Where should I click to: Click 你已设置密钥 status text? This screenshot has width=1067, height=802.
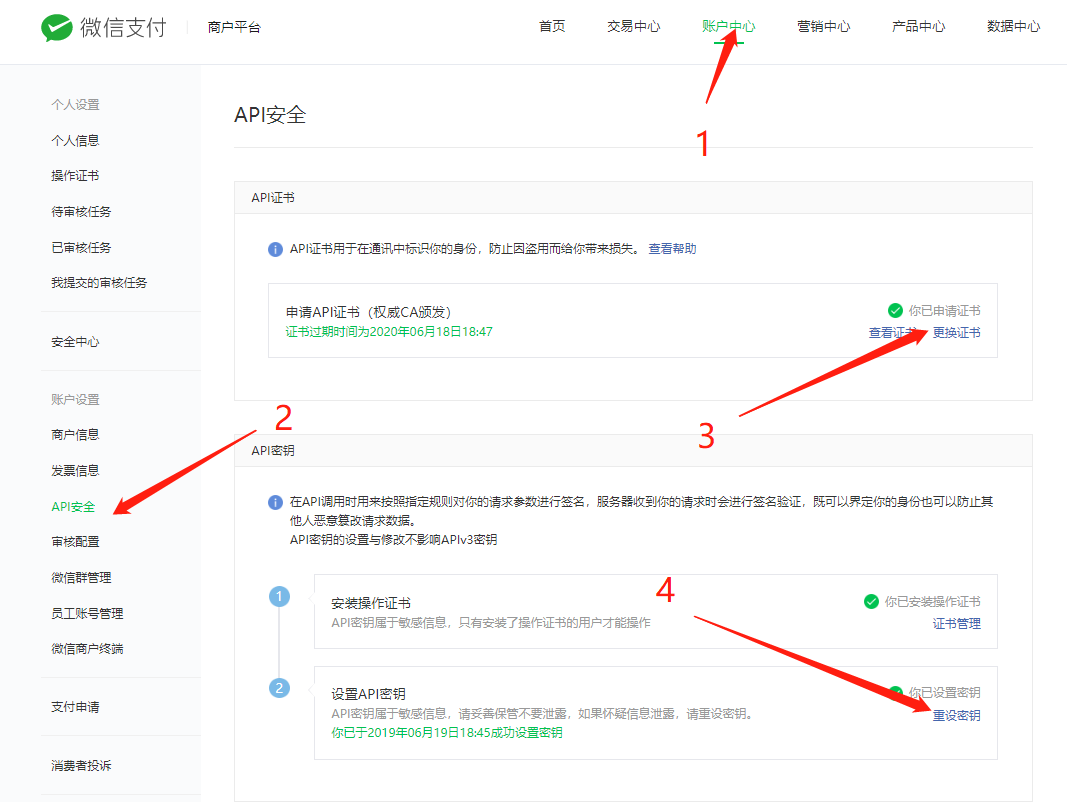pos(945,693)
